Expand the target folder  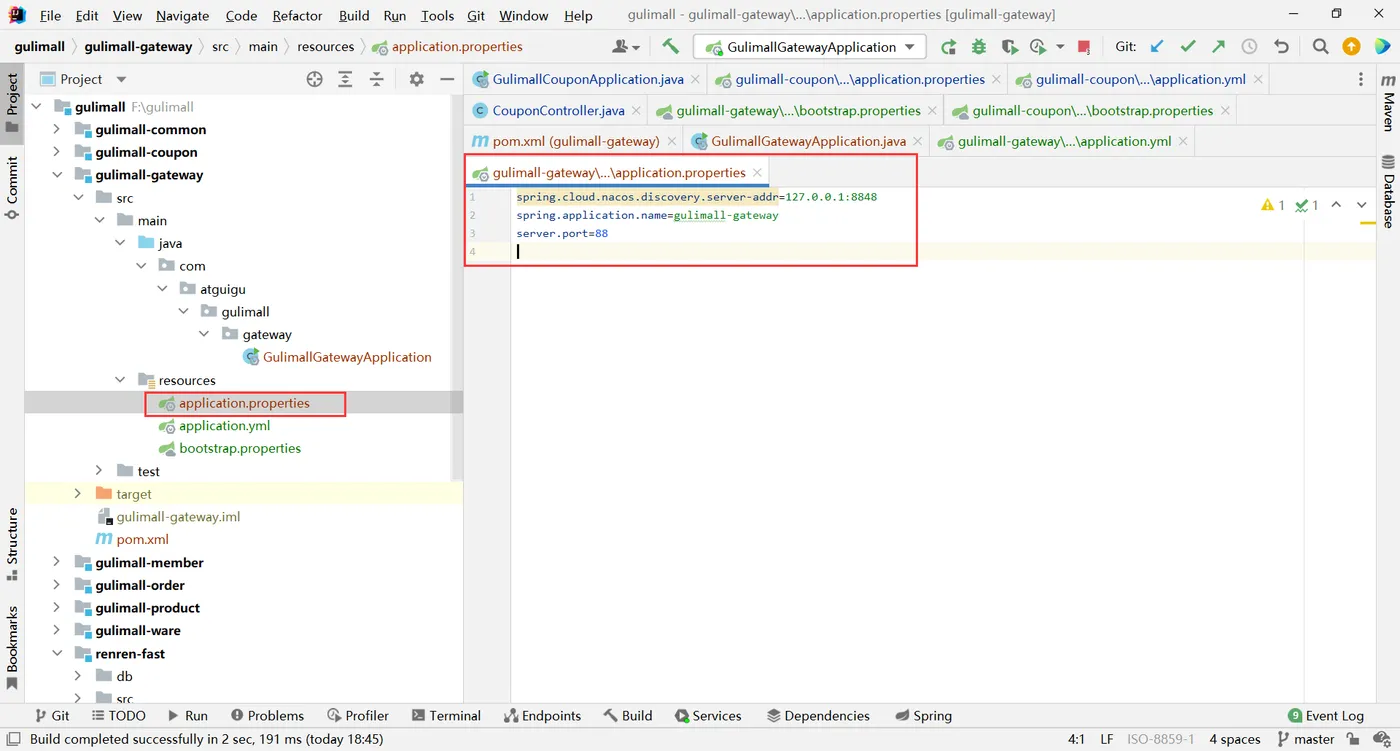[78, 493]
